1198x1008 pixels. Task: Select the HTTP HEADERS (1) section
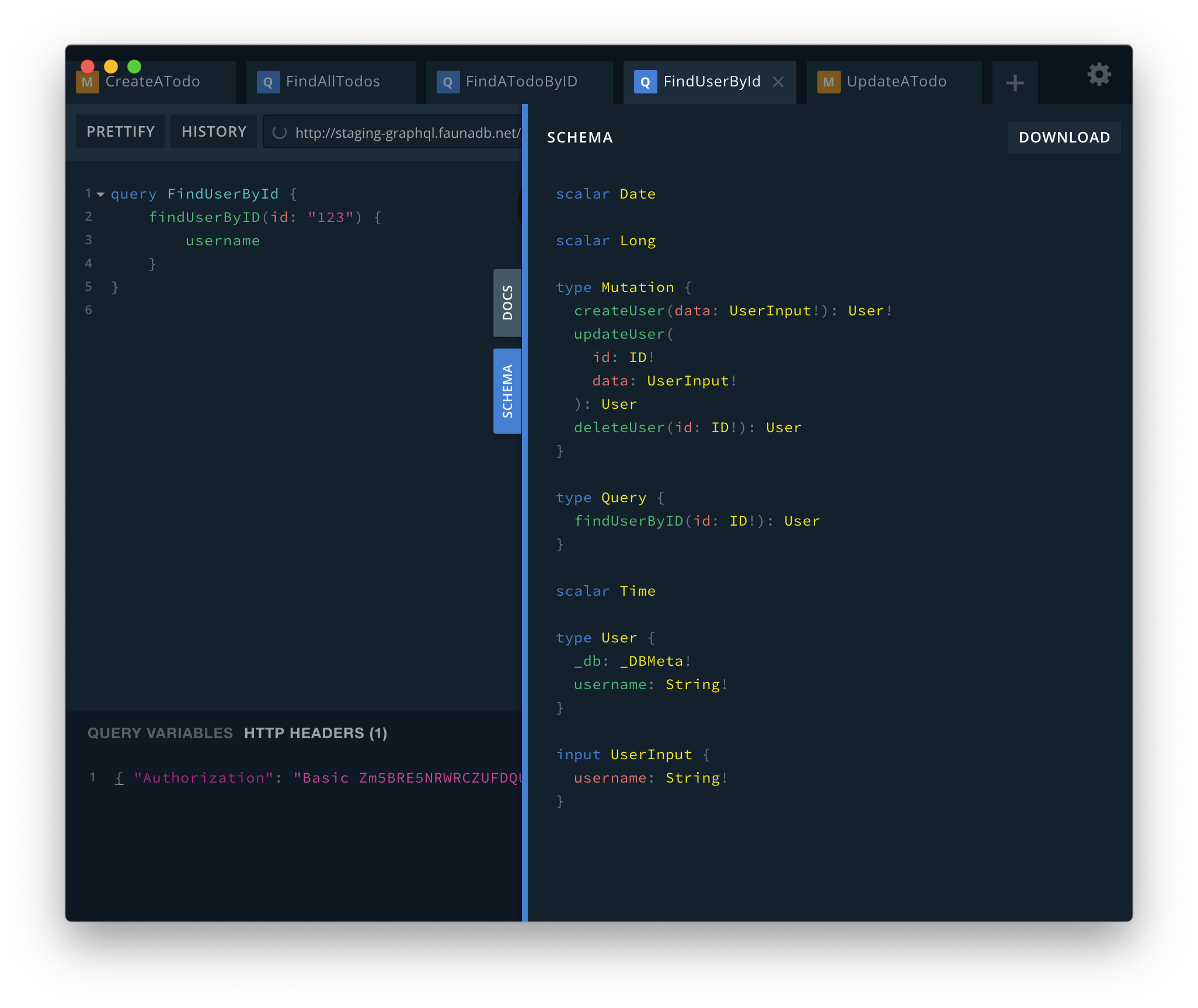(316, 733)
